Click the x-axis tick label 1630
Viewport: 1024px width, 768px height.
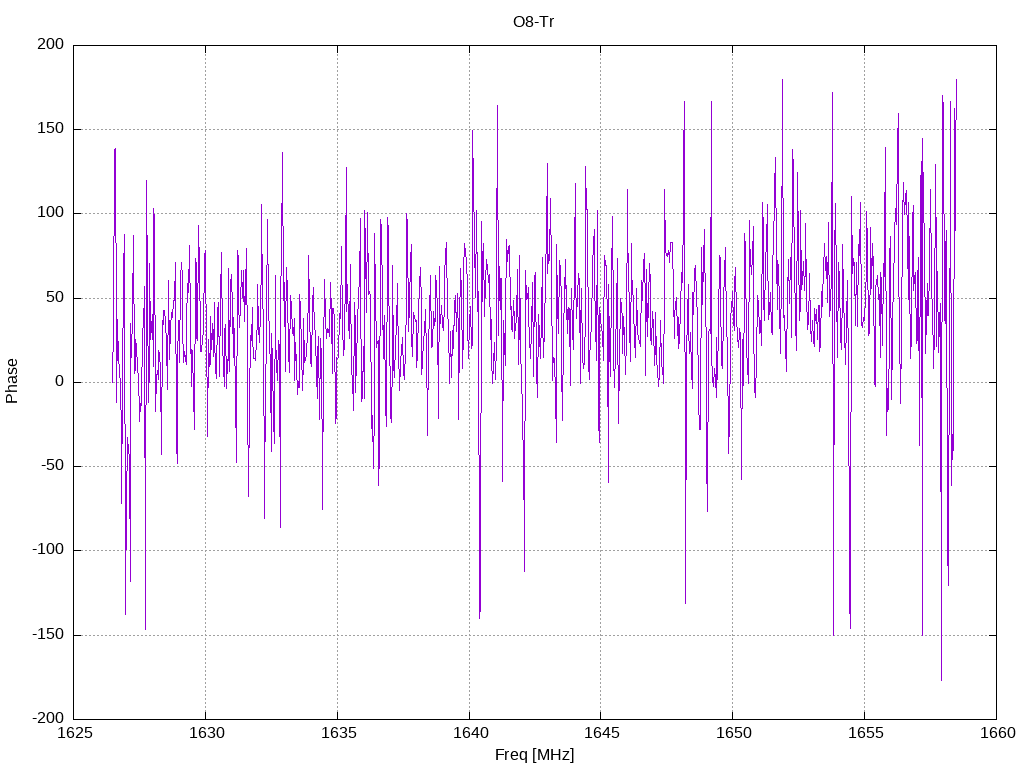(206, 733)
